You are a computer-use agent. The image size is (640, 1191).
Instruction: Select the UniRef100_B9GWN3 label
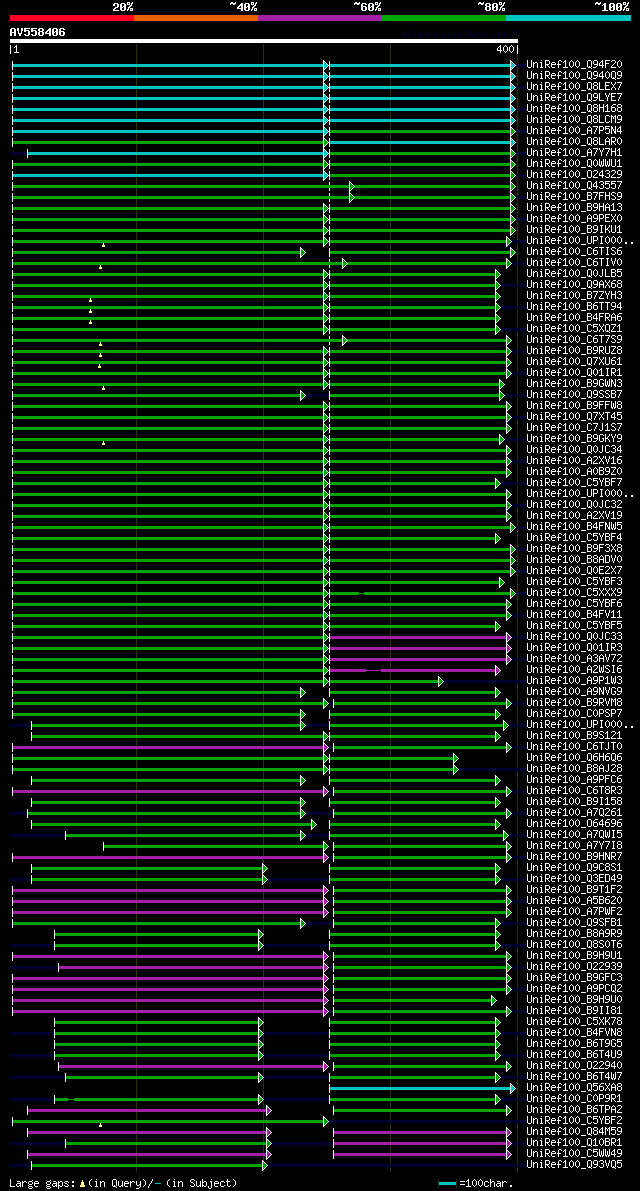point(574,384)
